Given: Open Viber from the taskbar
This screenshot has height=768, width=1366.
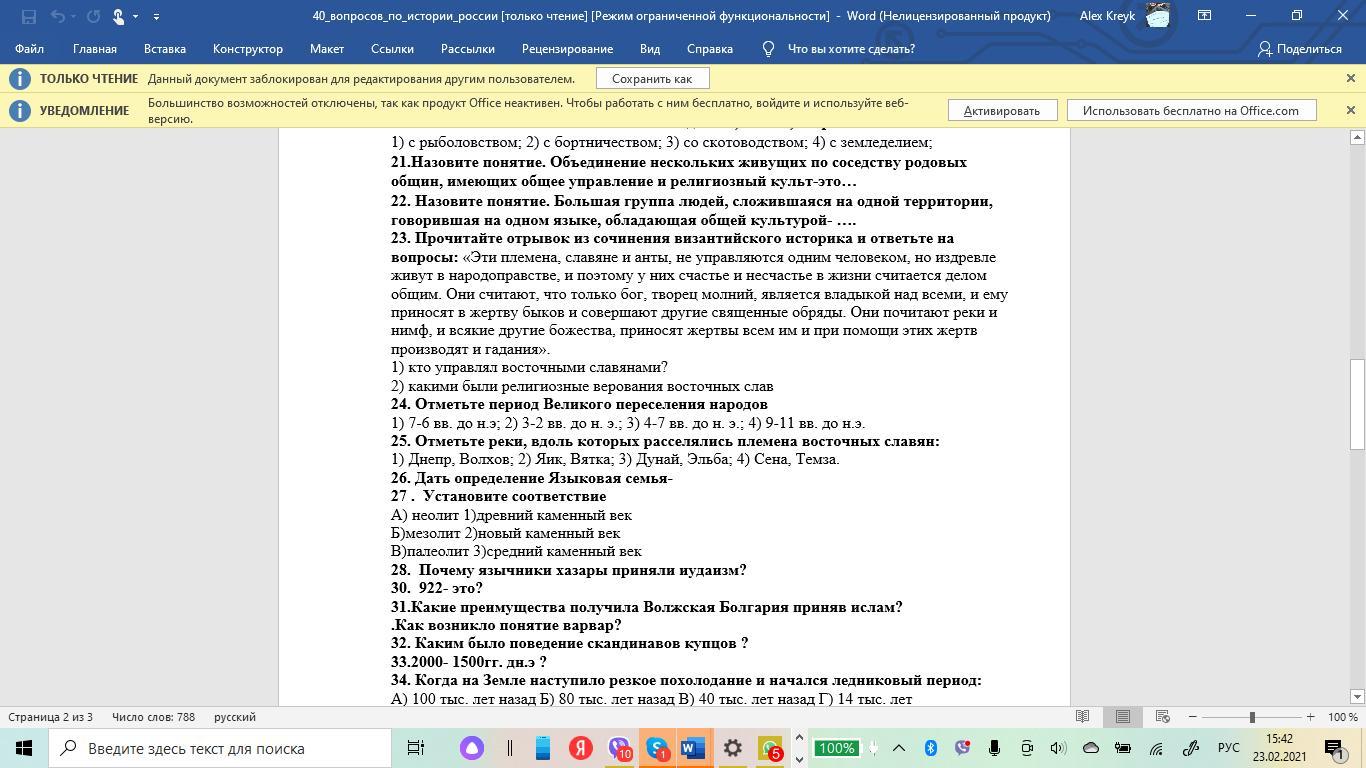Looking at the screenshot, I should click(x=619, y=748).
